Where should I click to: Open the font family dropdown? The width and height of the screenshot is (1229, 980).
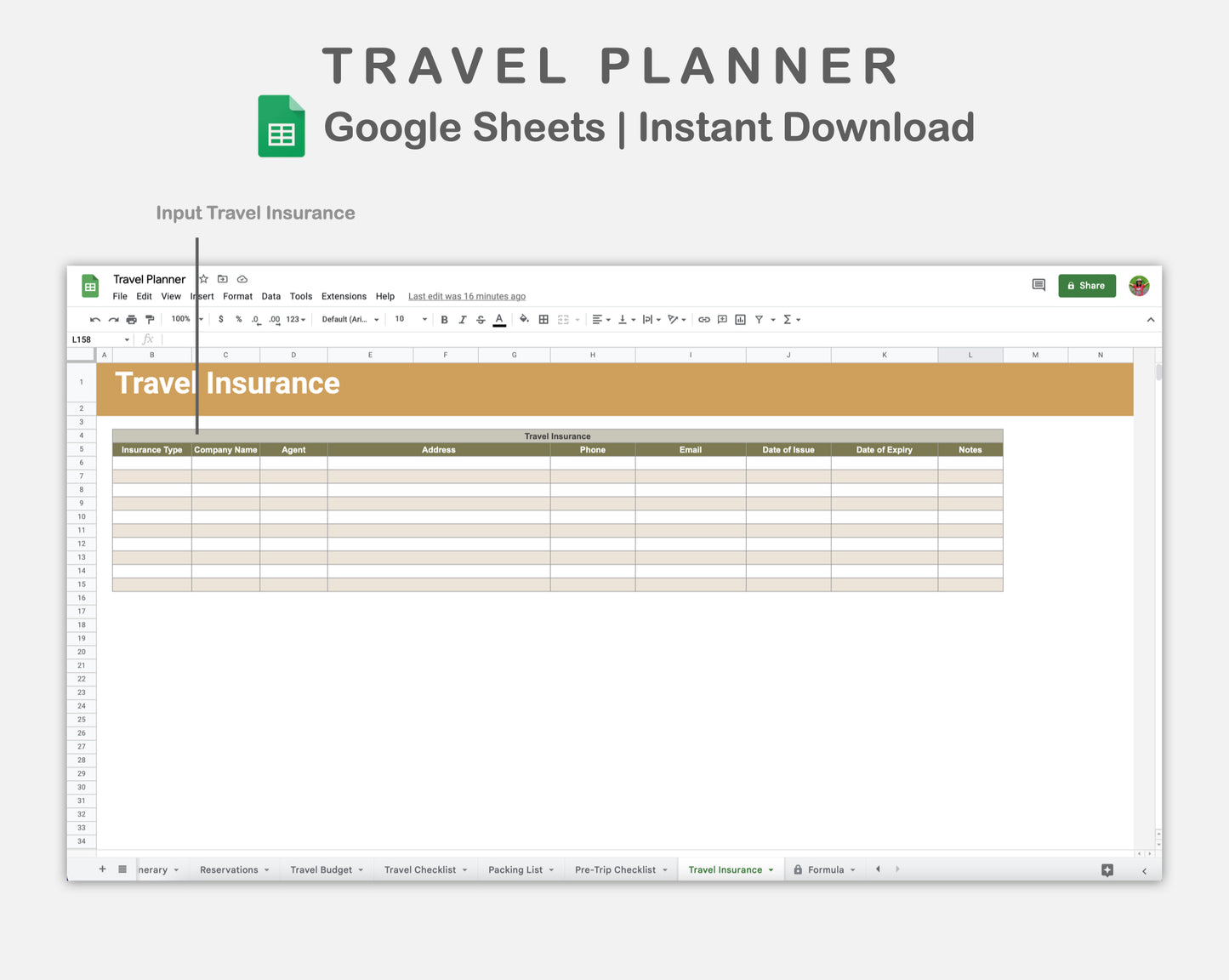(349, 319)
